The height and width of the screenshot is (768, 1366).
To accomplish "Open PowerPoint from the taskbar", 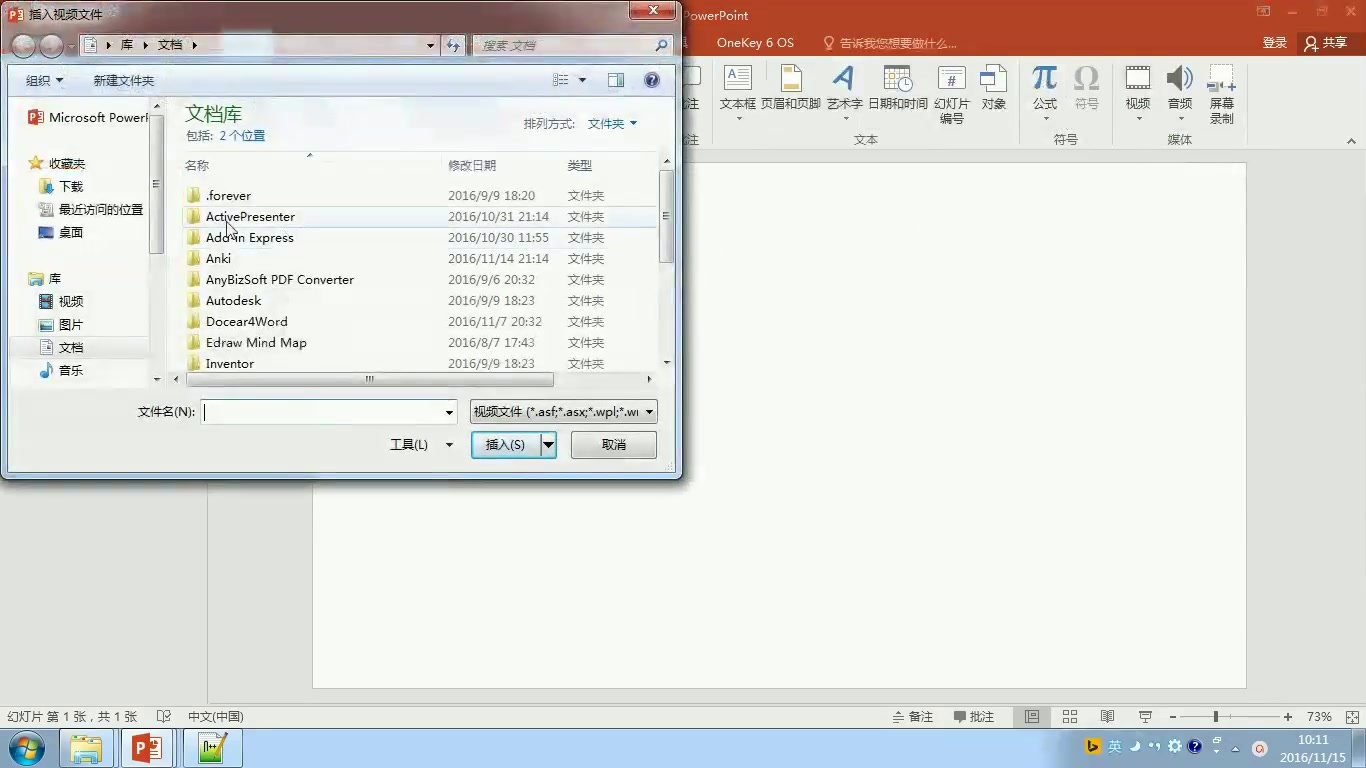I will (147, 748).
